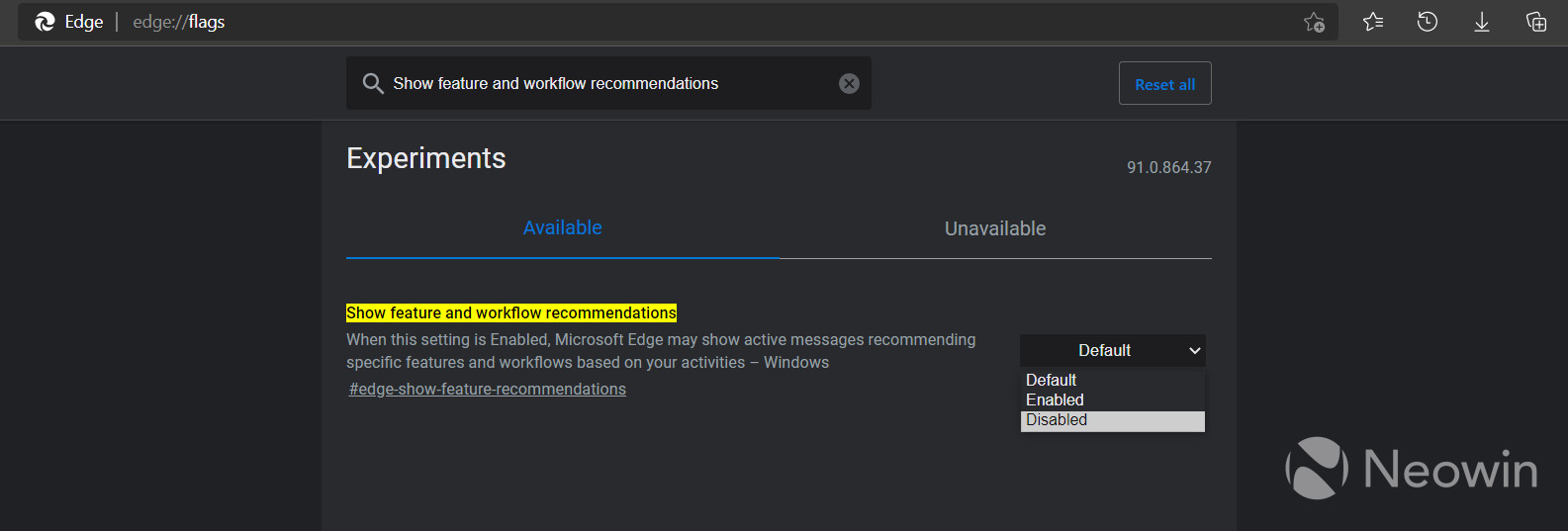Viewport: 1568px width, 531px height.
Task: Choose the Disabled option in the list
Action: pos(1113,420)
